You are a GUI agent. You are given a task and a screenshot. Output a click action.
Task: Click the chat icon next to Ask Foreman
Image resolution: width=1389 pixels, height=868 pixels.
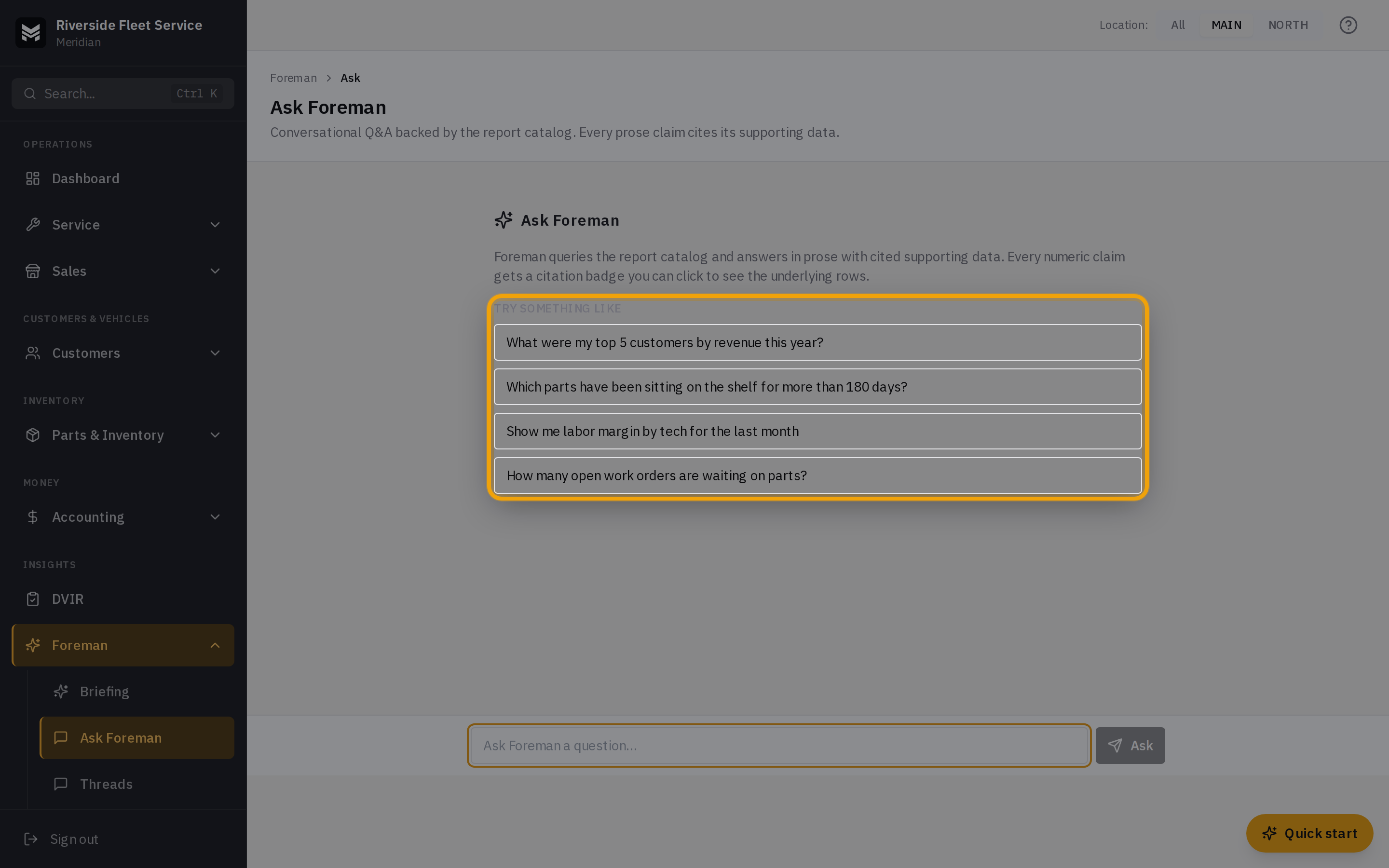coord(61,738)
